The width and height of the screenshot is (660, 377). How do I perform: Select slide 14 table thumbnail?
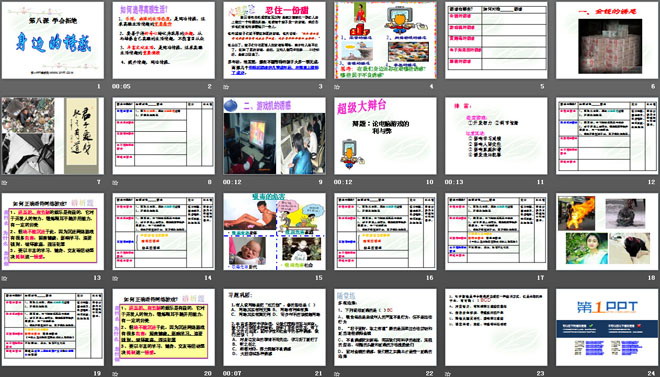click(163, 231)
